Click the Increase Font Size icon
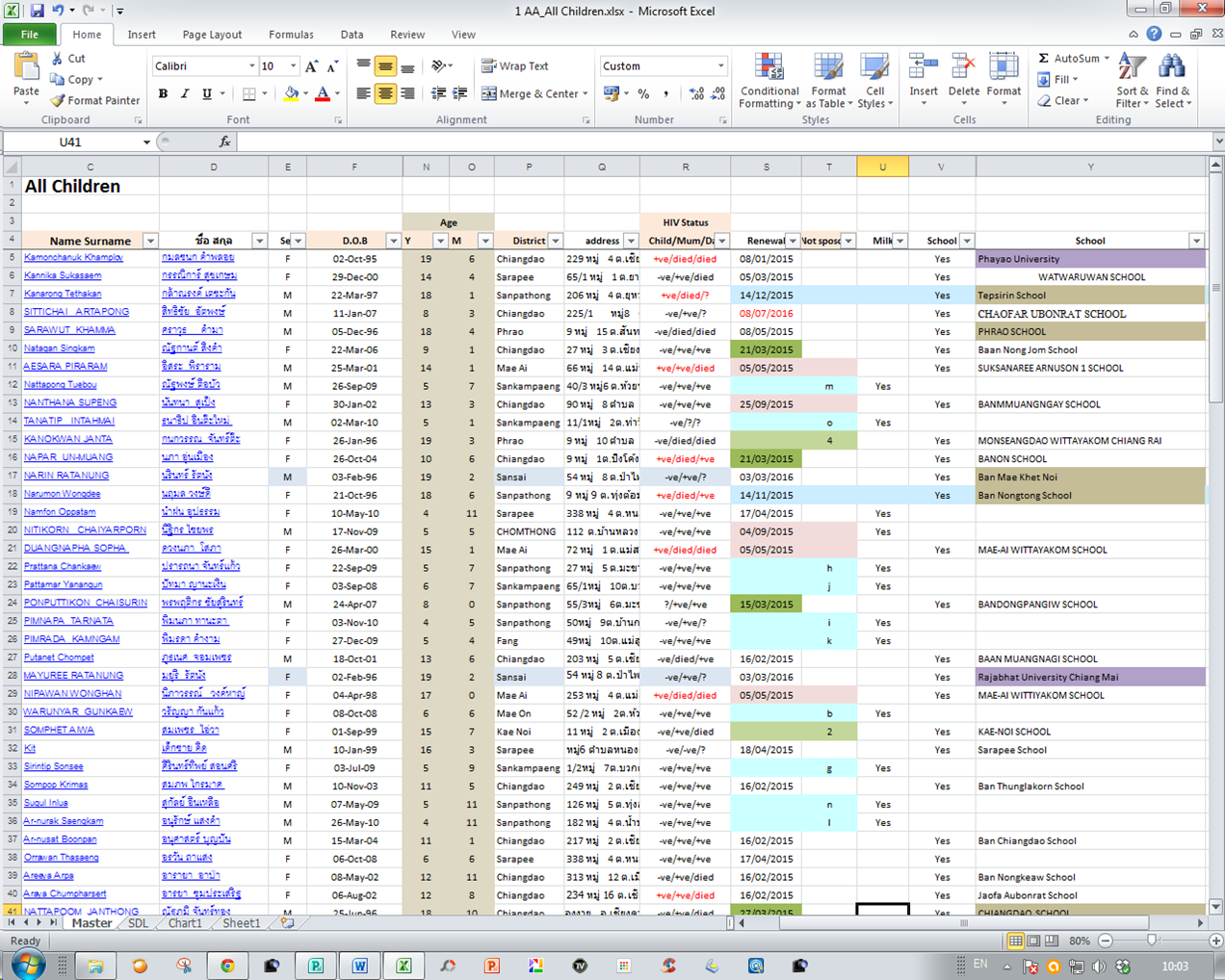Image resolution: width=1225 pixels, height=980 pixels. 311,66
